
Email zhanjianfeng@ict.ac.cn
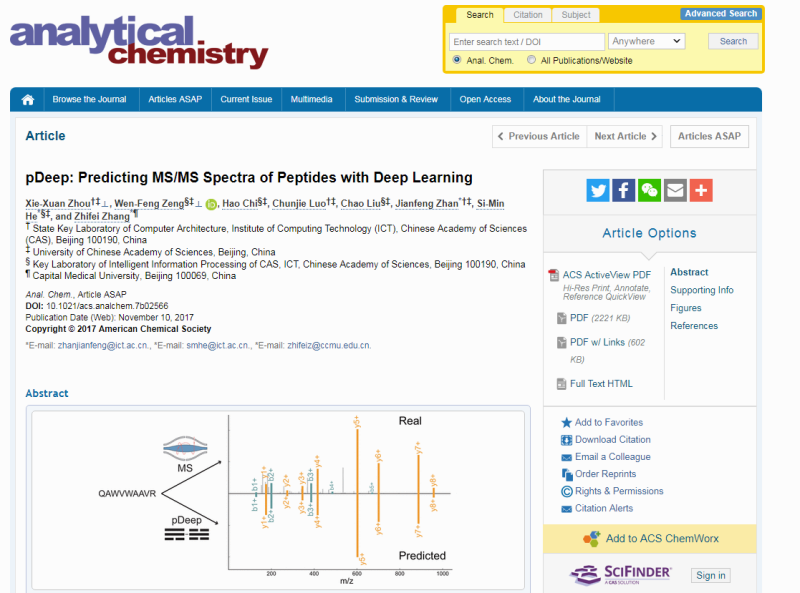103,345
